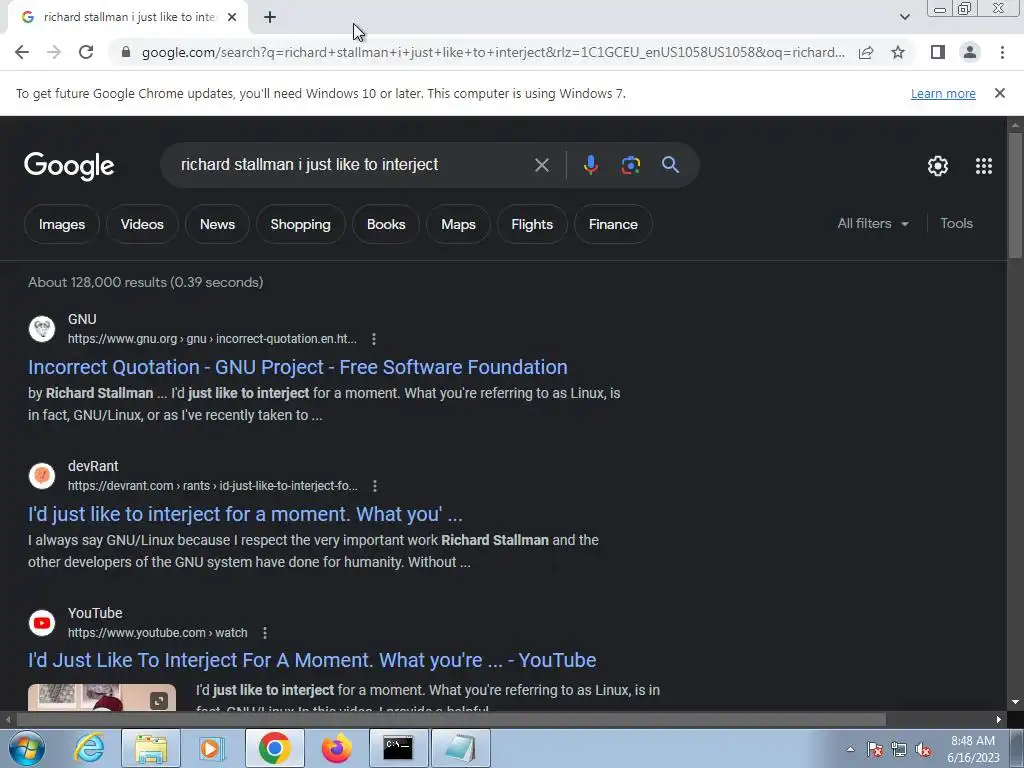
Task: Click the devrant.com URL breadcrumb
Action: [213, 486]
